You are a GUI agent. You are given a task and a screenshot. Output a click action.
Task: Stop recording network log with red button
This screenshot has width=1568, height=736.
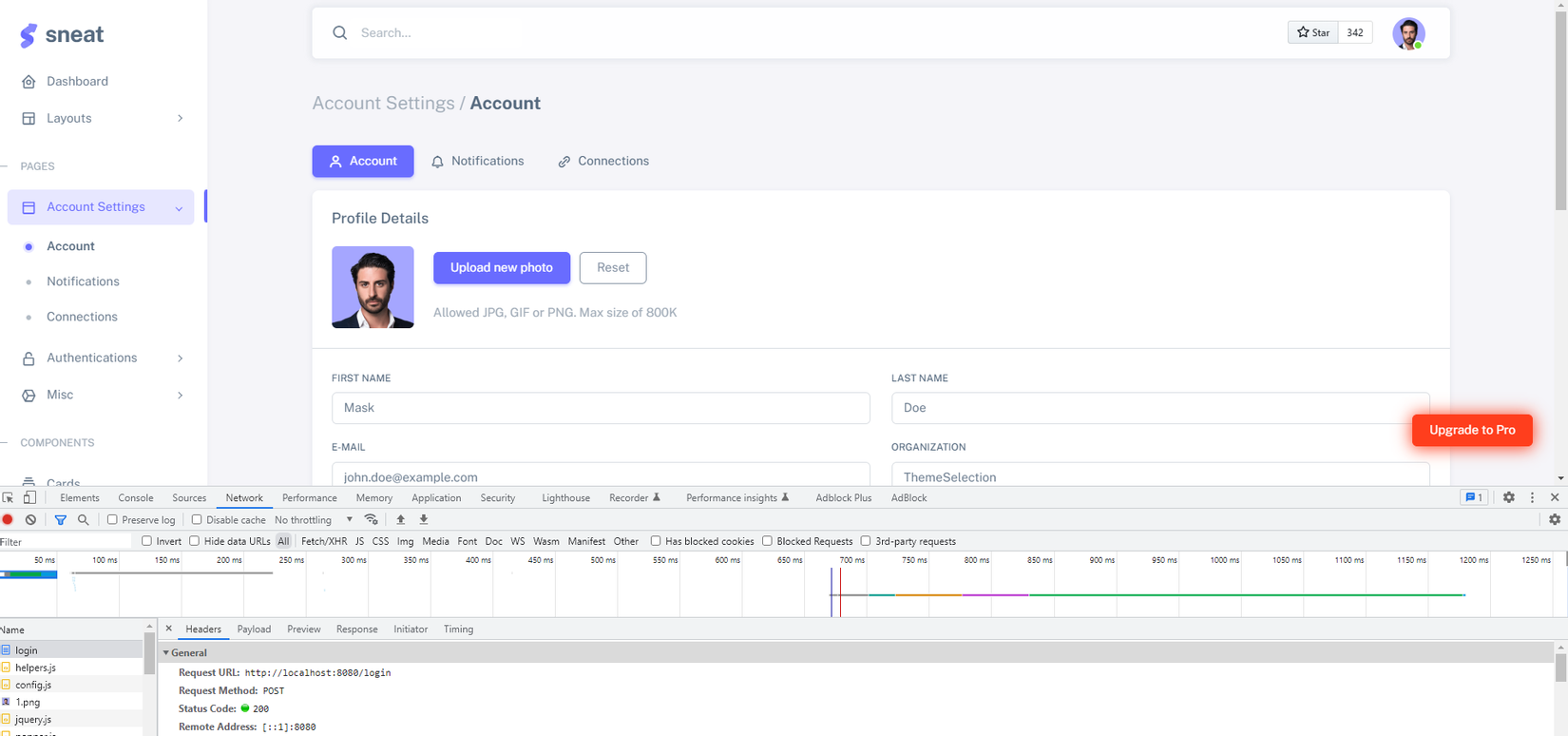(8, 520)
